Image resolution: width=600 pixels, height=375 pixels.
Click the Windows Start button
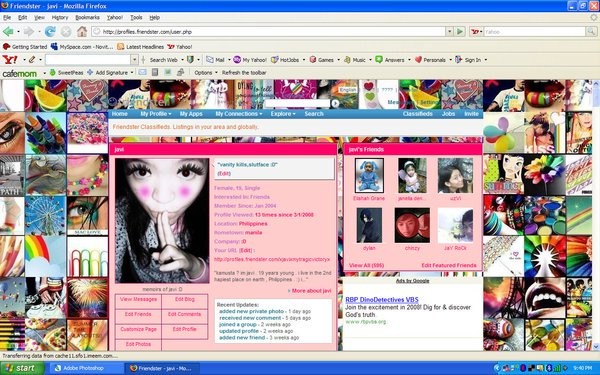(x=22, y=368)
